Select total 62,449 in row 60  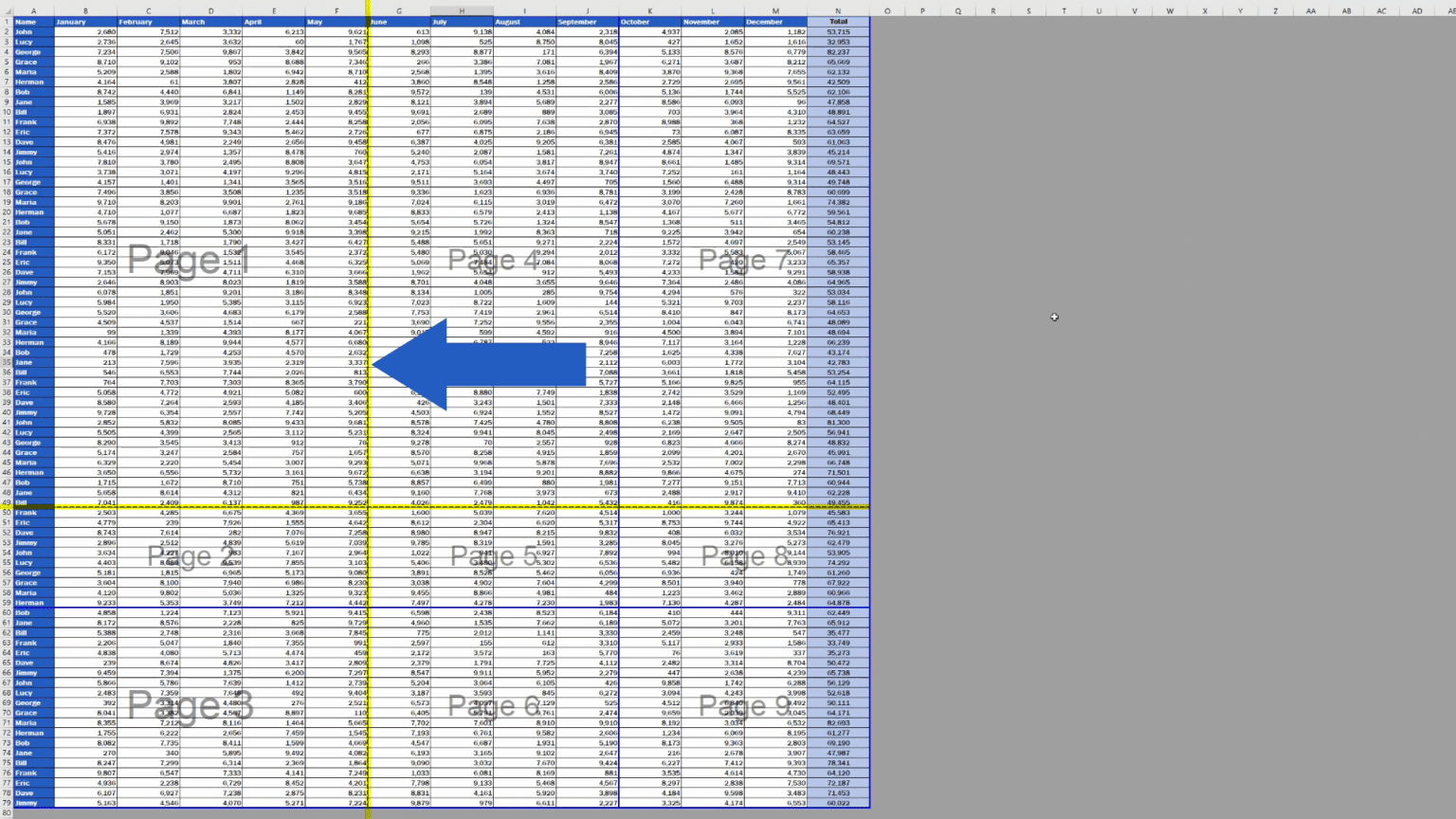pyautogui.click(x=838, y=612)
